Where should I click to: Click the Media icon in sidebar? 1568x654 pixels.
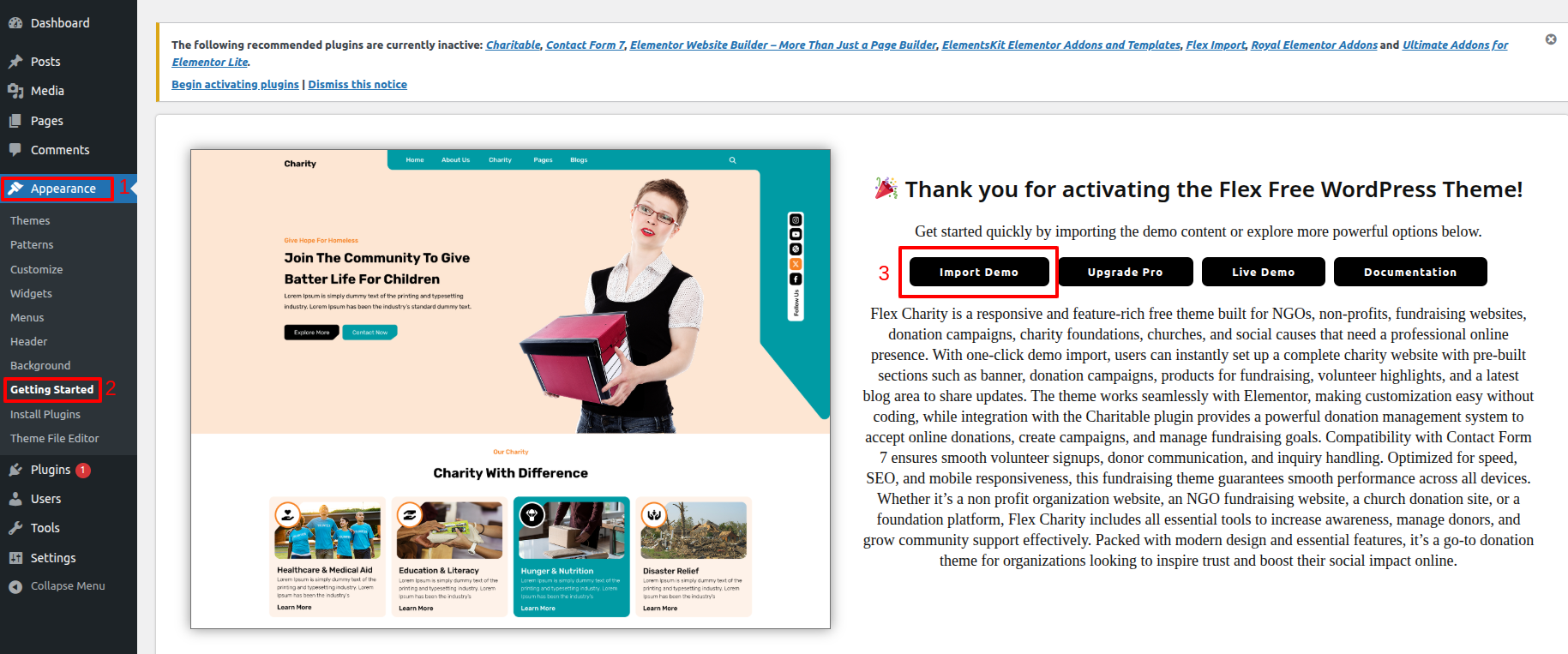click(15, 91)
